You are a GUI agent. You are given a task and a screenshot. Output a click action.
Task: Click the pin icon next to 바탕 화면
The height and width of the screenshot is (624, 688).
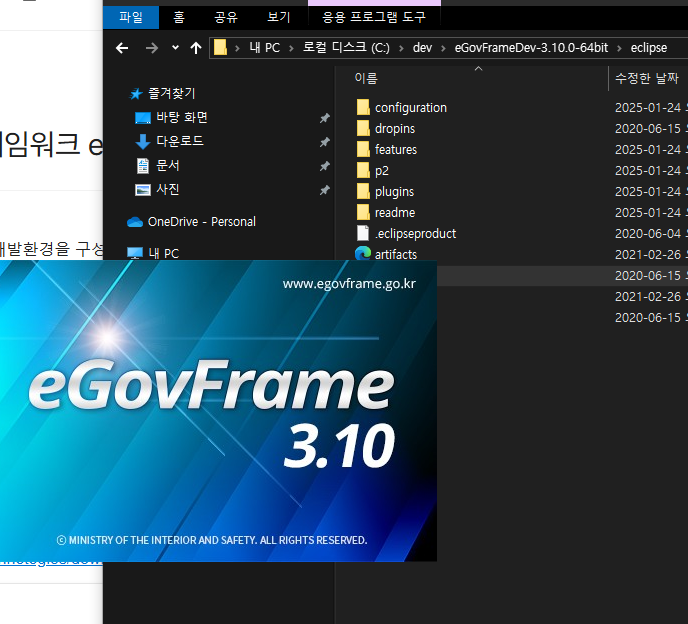coord(324,118)
